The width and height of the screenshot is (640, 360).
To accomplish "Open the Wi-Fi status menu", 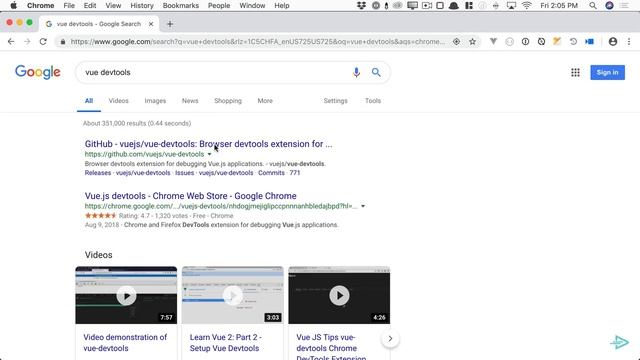I will (x=527, y=6).
